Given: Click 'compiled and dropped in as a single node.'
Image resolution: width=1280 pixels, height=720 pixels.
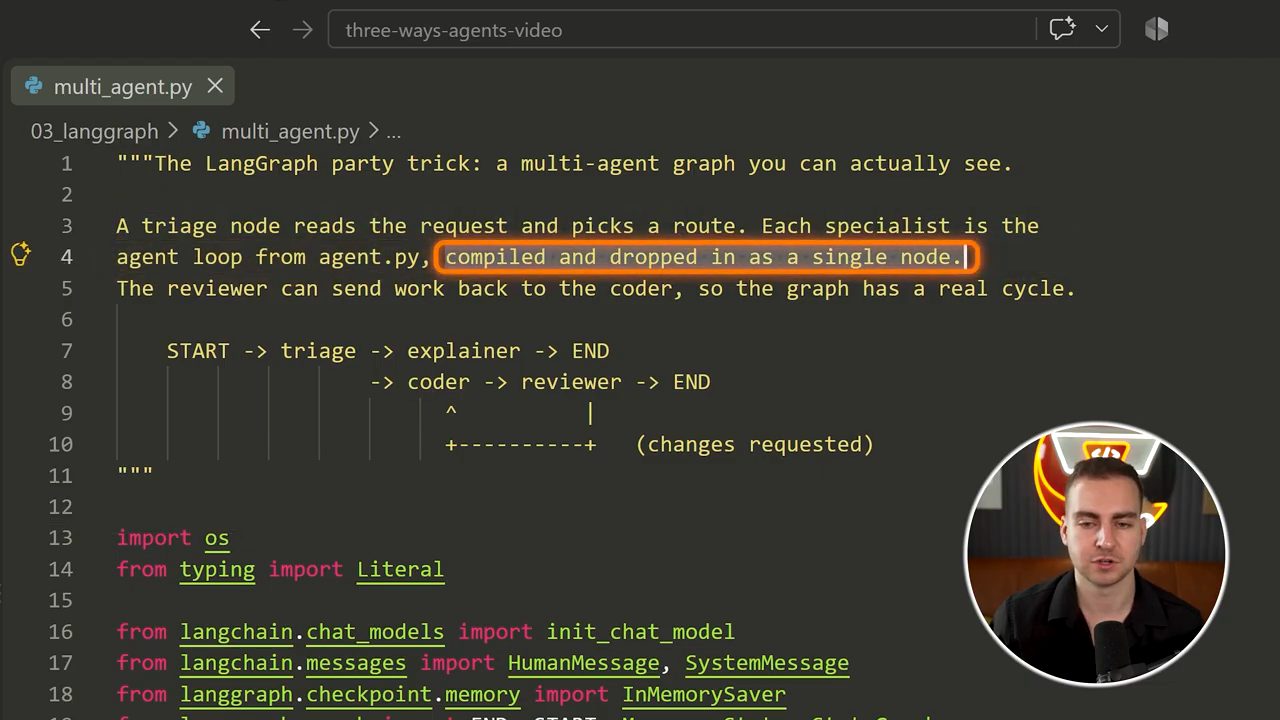Looking at the screenshot, I should [x=704, y=257].
